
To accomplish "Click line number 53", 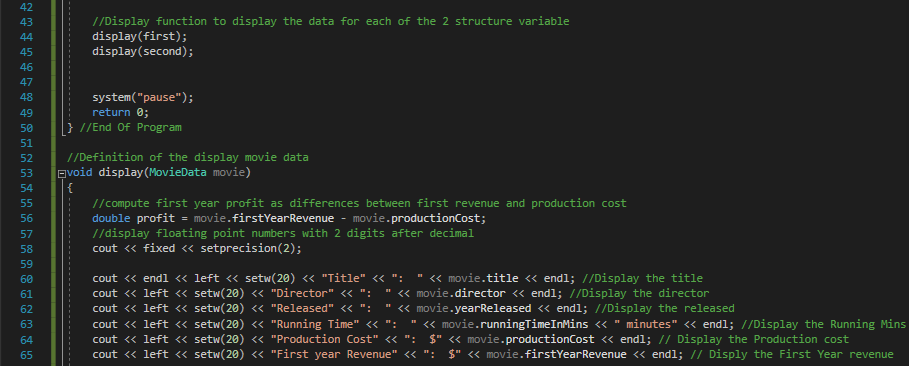I will 27,173.
